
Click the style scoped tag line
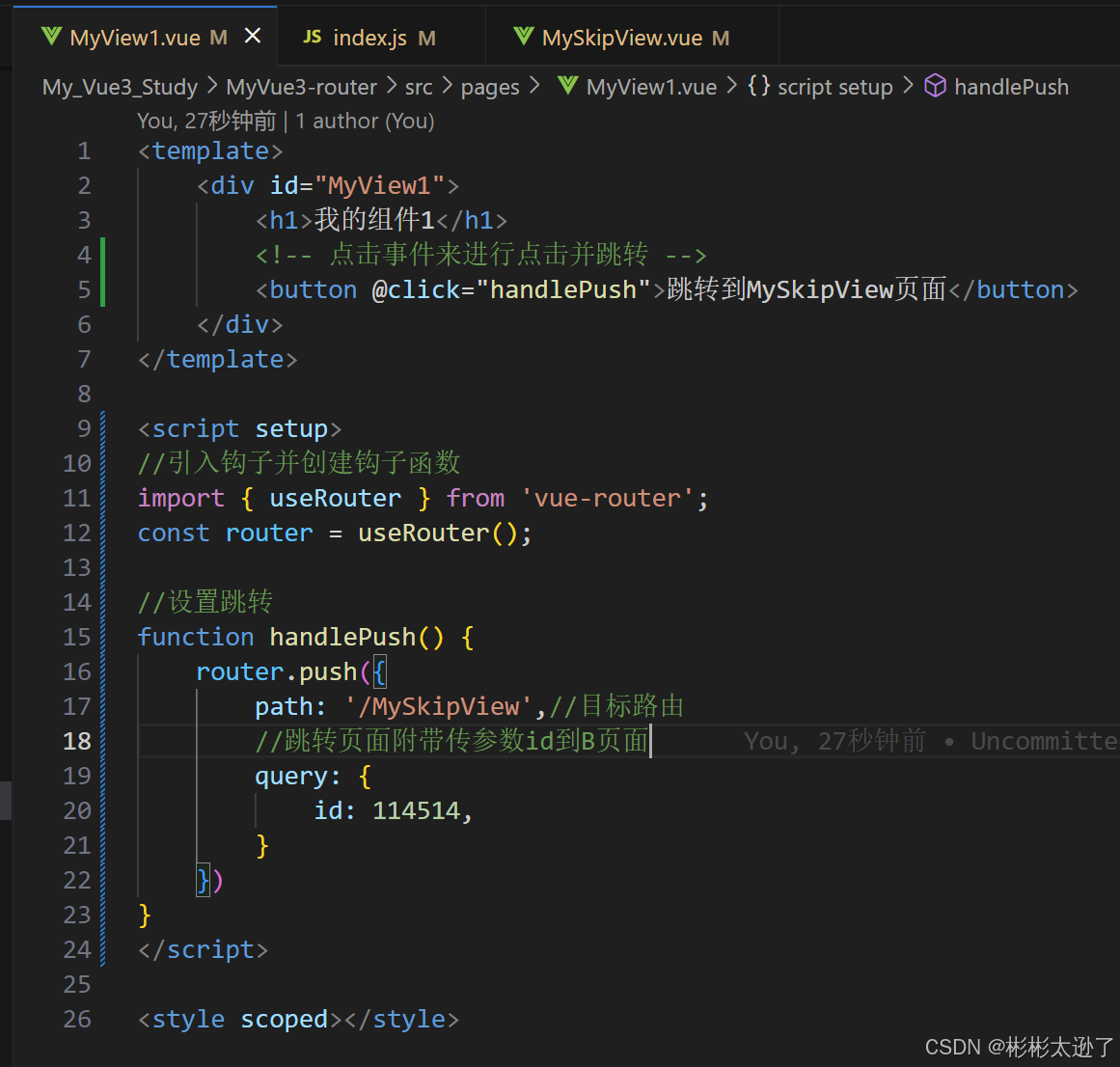(299, 1019)
